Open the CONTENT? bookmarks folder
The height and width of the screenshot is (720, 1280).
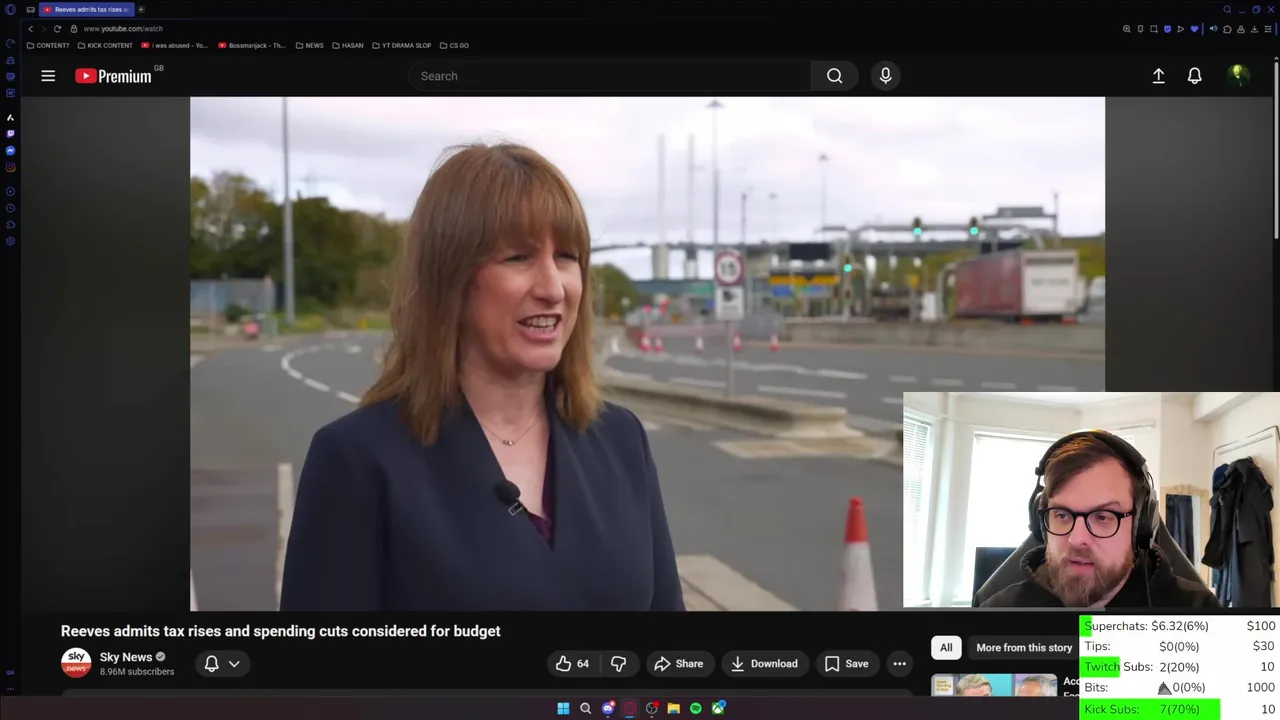pyautogui.click(x=48, y=45)
